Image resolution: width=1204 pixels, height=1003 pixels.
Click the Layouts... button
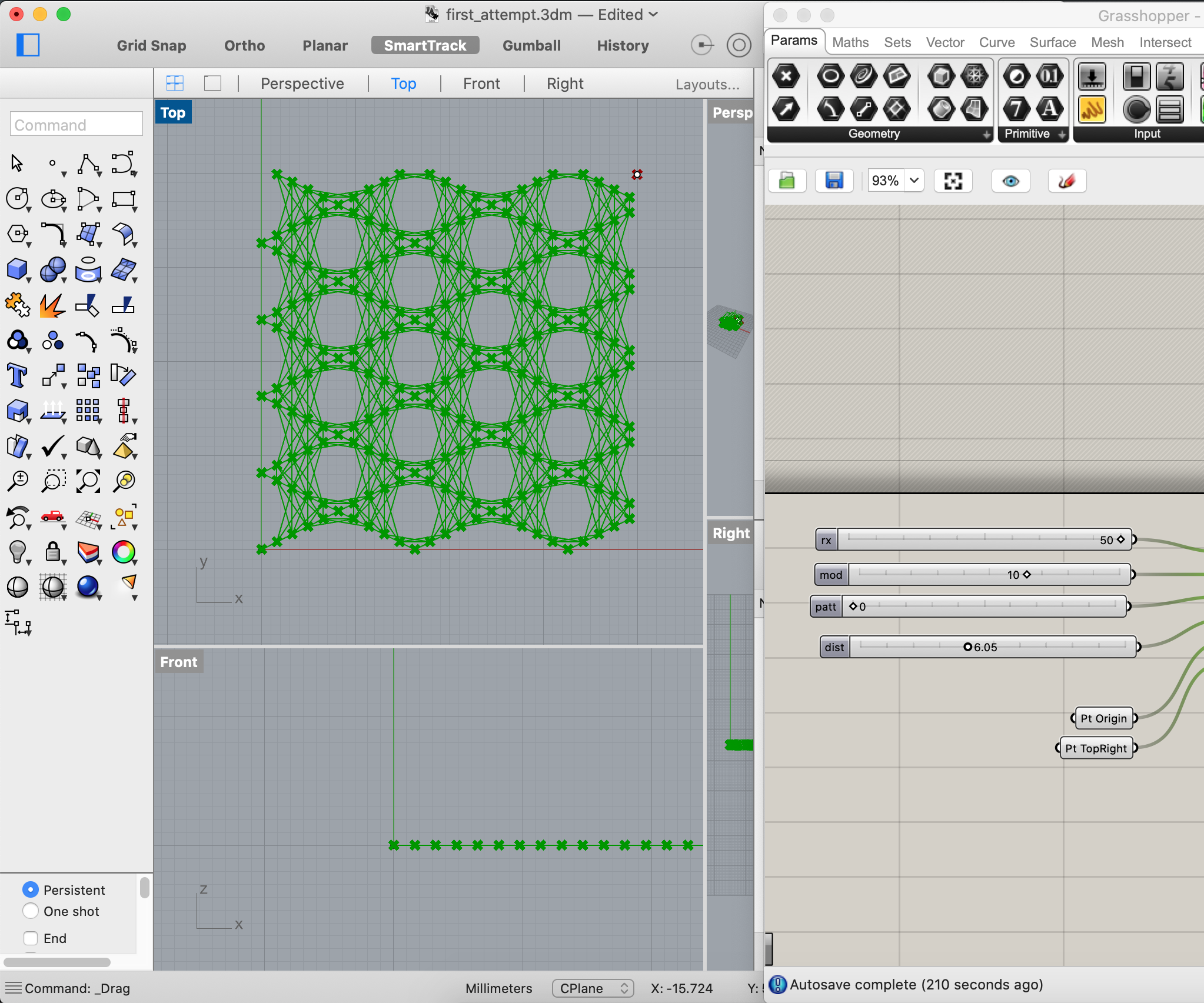(707, 84)
